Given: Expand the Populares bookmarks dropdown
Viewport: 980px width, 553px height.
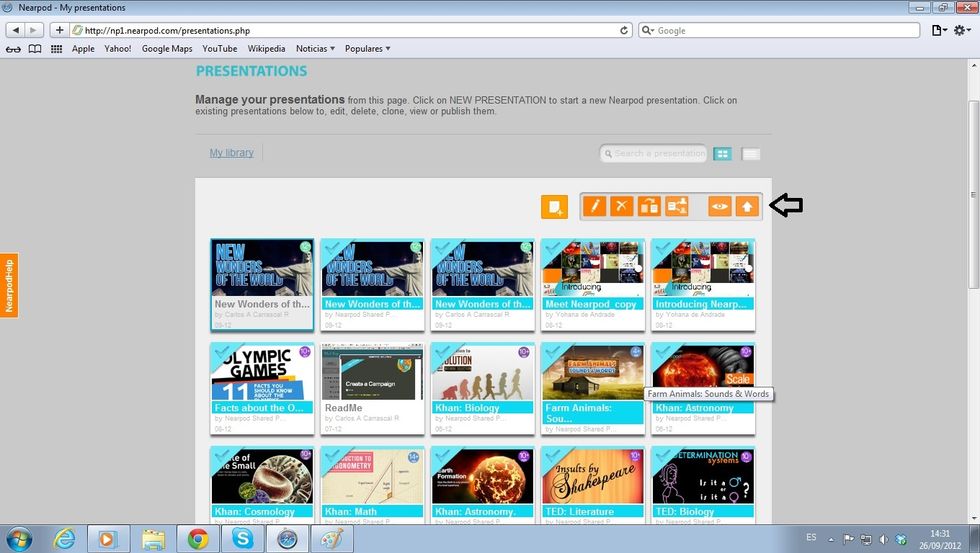Looking at the screenshot, I should 368,49.
